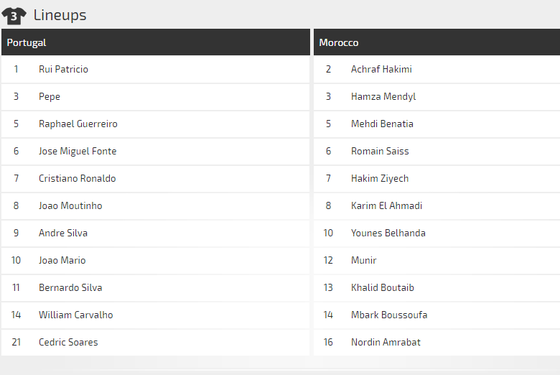Viewport: 560px width, 375px height.
Task: Select Cristiano Ronaldo player name
Action: coord(77,179)
